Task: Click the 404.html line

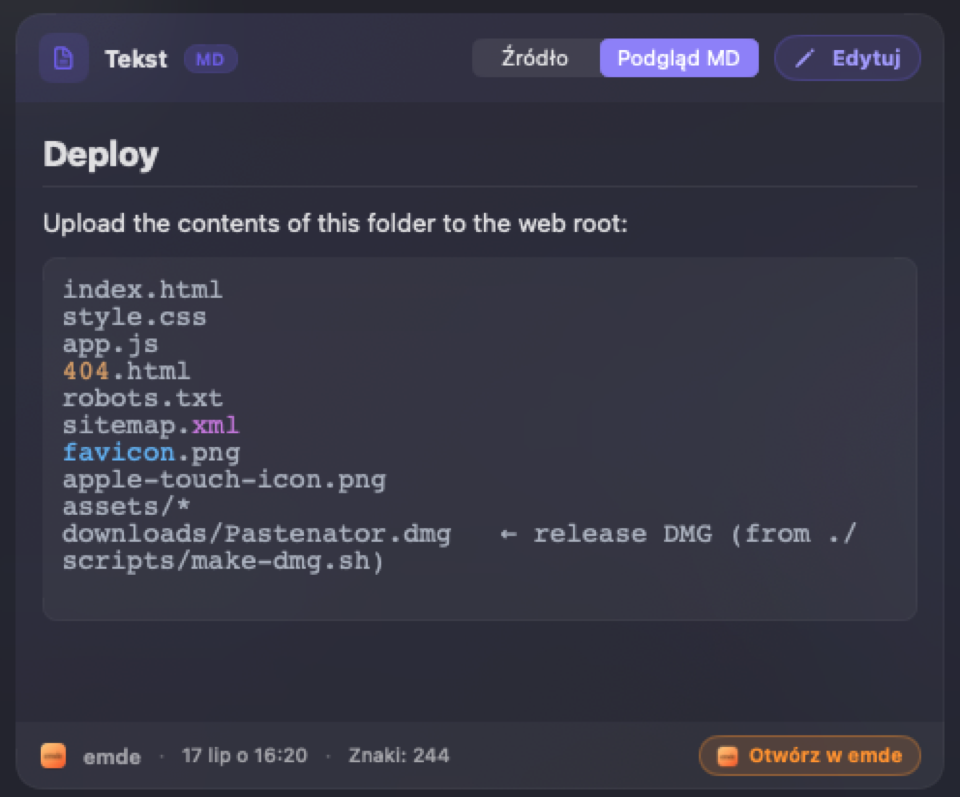Action: (127, 371)
